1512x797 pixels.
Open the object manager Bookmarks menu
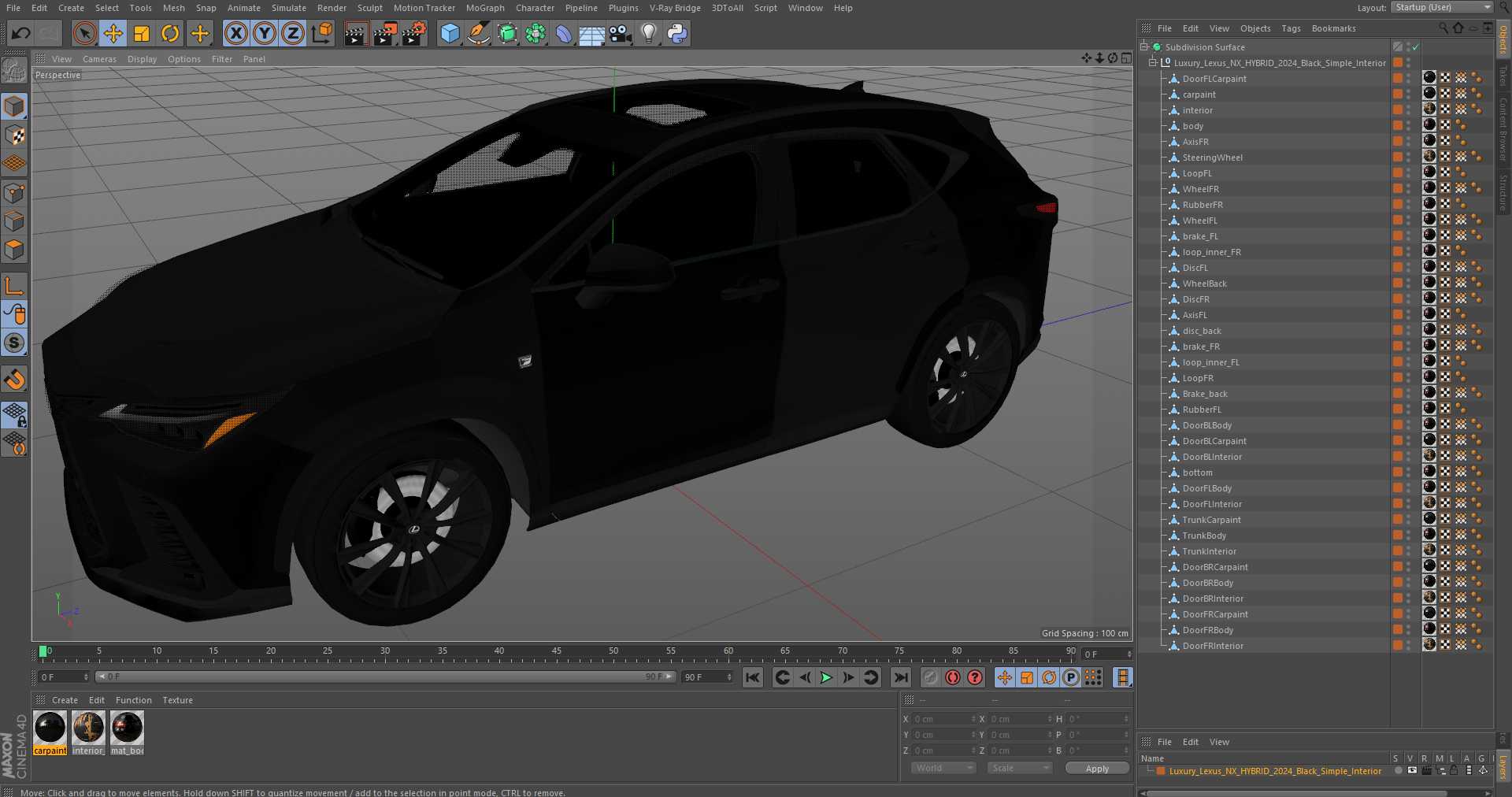tap(1333, 28)
